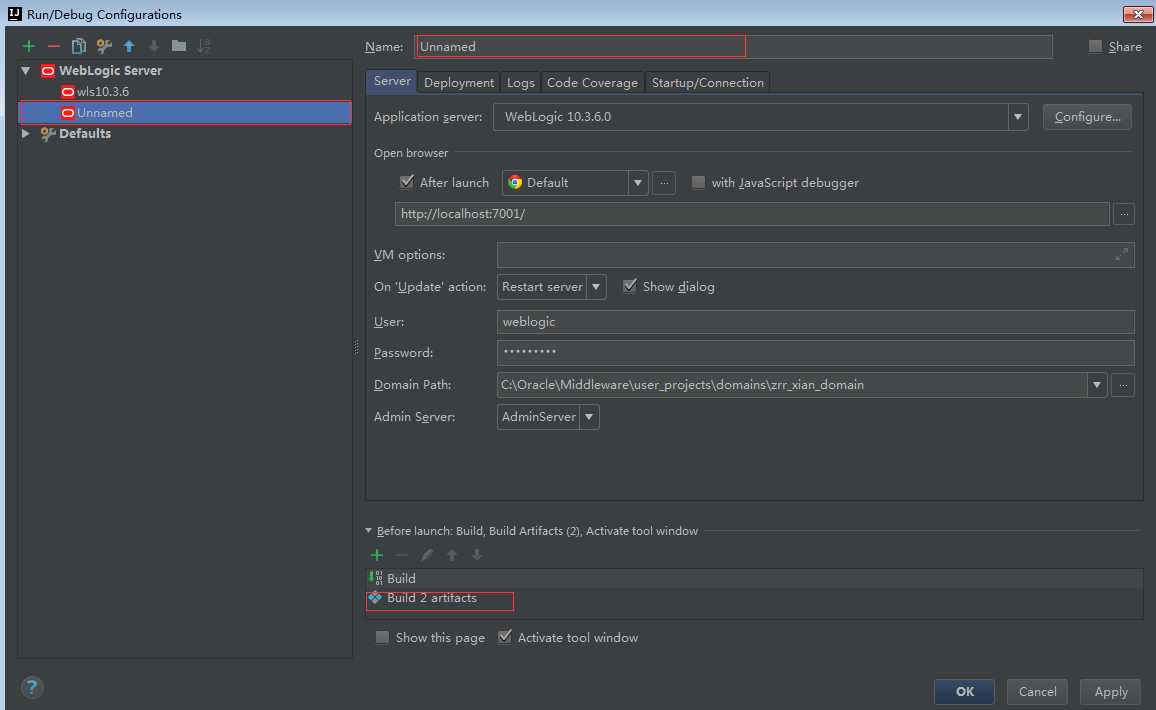Close the Run/Debug Configurations dialog
This screenshot has width=1156, height=710.
[1138, 14]
